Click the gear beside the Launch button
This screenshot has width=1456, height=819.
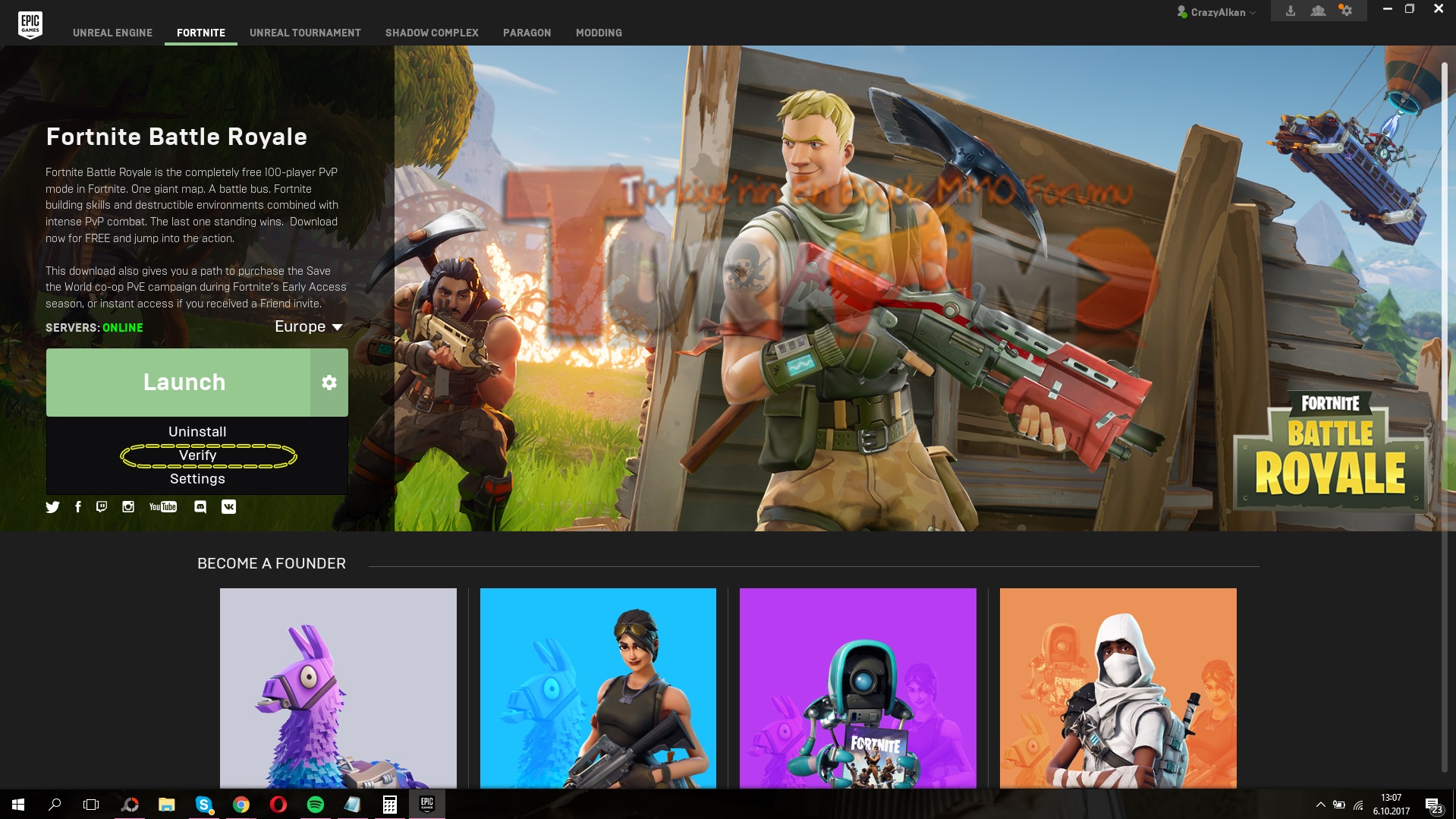coord(329,383)
